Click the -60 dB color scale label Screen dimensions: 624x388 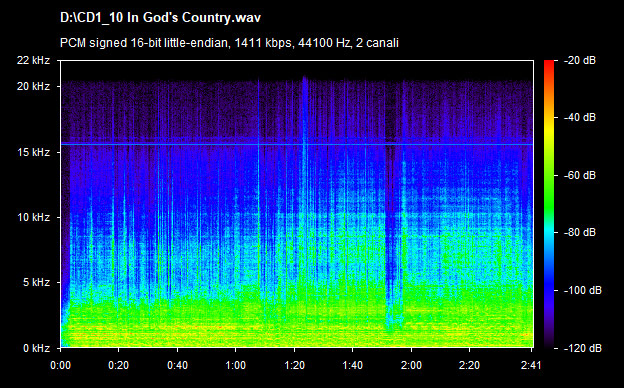coord(580,175)
